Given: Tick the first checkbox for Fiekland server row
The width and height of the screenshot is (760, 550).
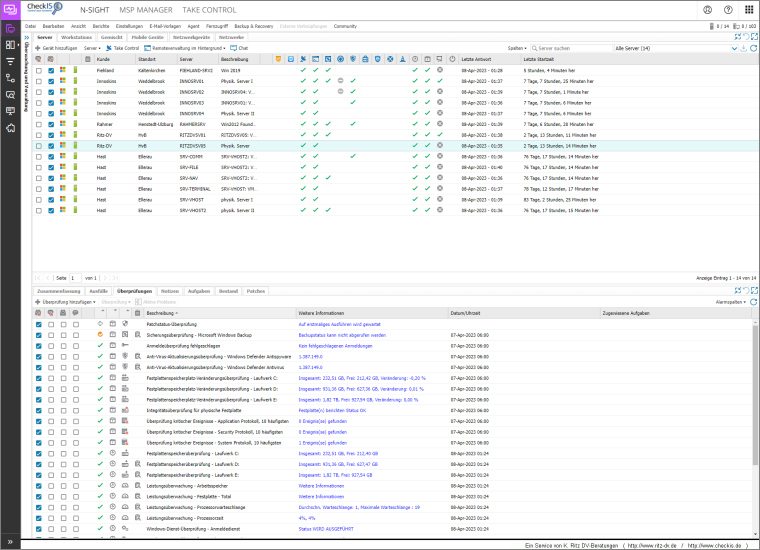Looking at the screenshot, I should tap(39, 71).
